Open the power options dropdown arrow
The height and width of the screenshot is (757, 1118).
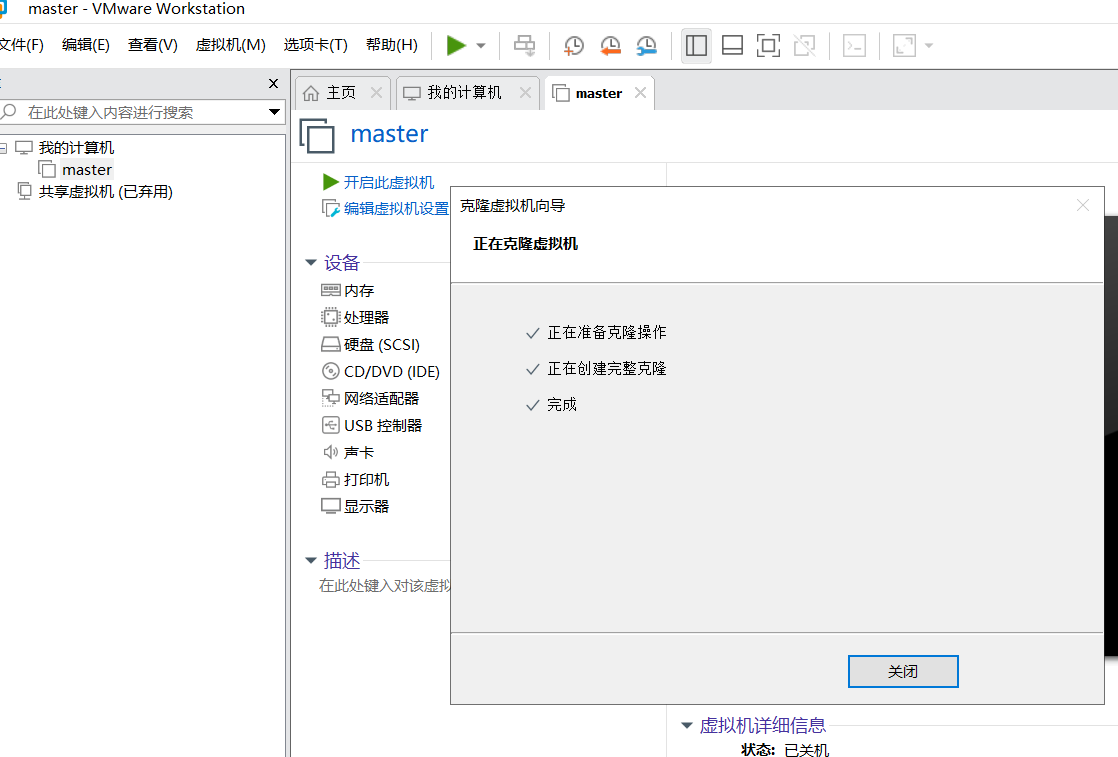click(481, 46)
